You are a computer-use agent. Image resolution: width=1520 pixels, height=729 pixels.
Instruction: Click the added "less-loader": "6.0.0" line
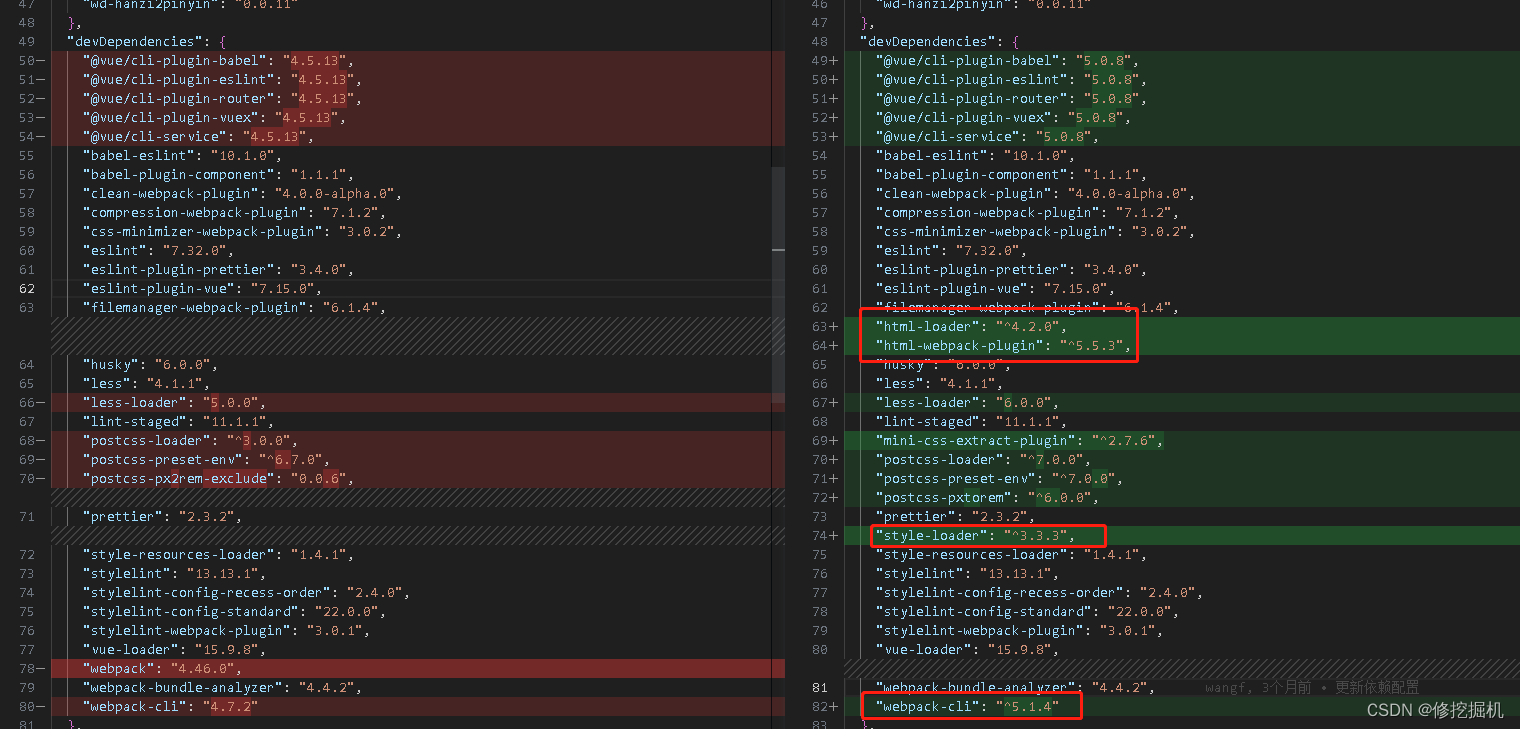tap(1182, 403)
